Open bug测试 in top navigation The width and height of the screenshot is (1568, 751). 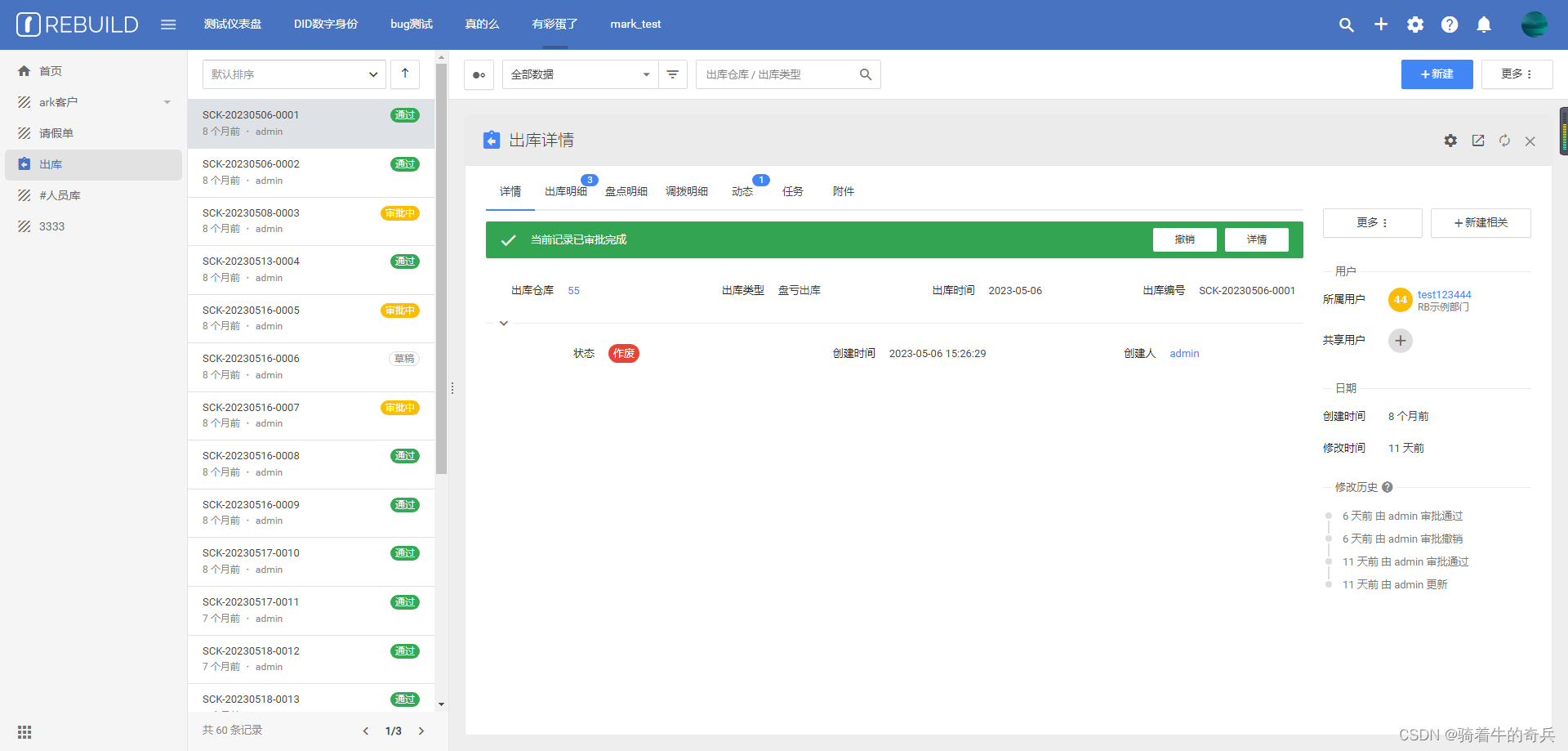click(x=412, y=25)
